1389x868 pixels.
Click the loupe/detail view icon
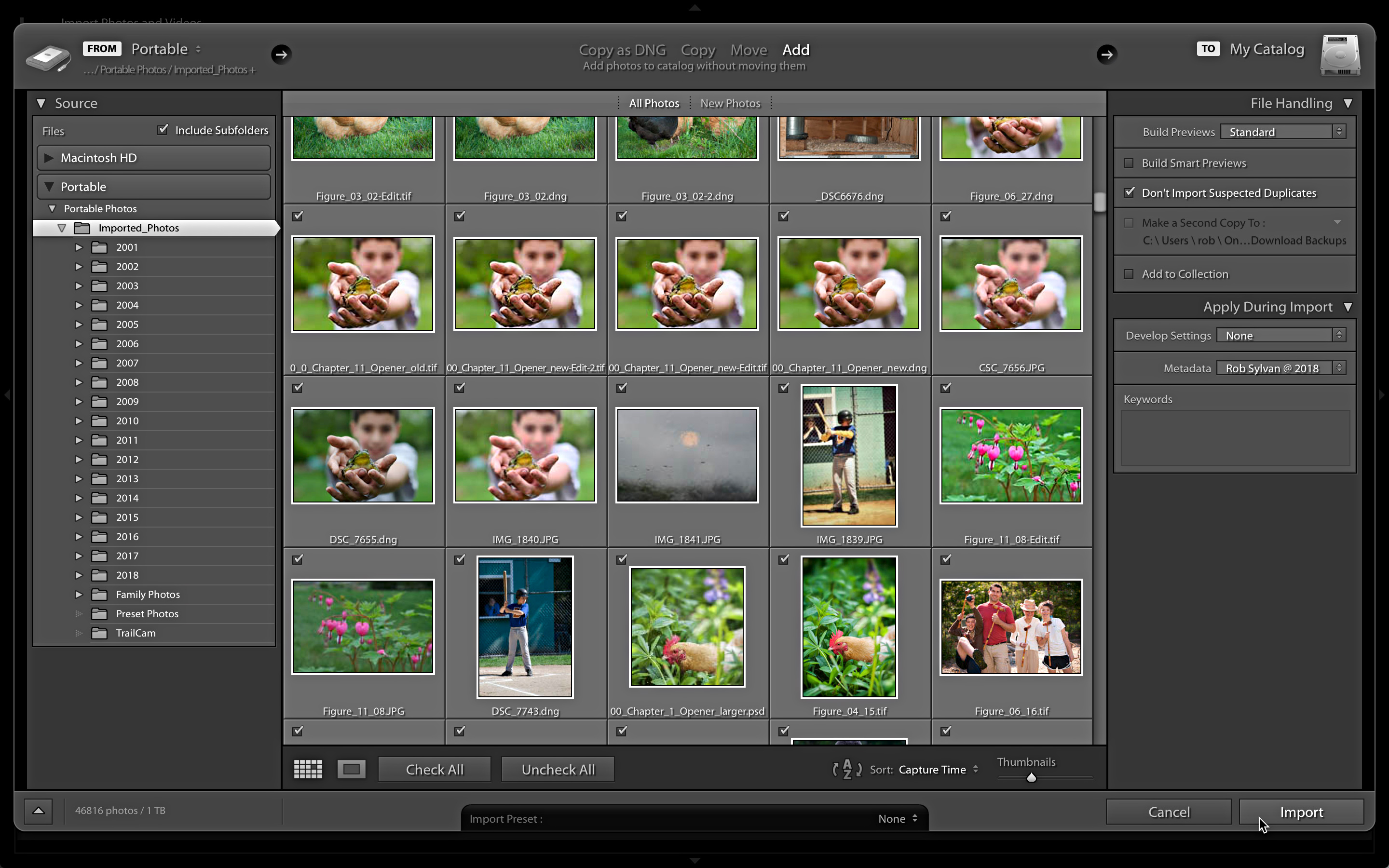(351, 769)
